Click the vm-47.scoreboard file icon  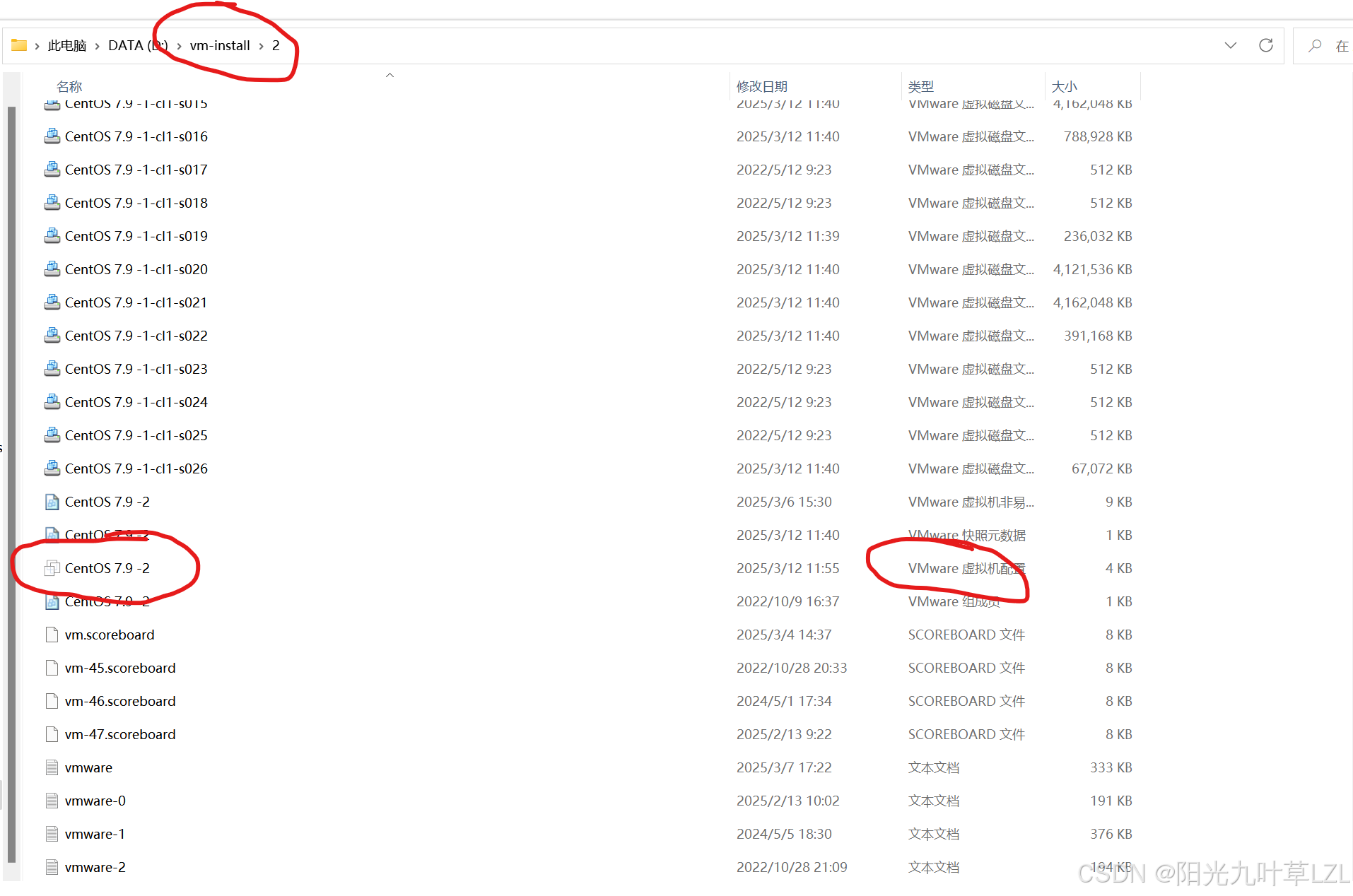pos(52,734)
